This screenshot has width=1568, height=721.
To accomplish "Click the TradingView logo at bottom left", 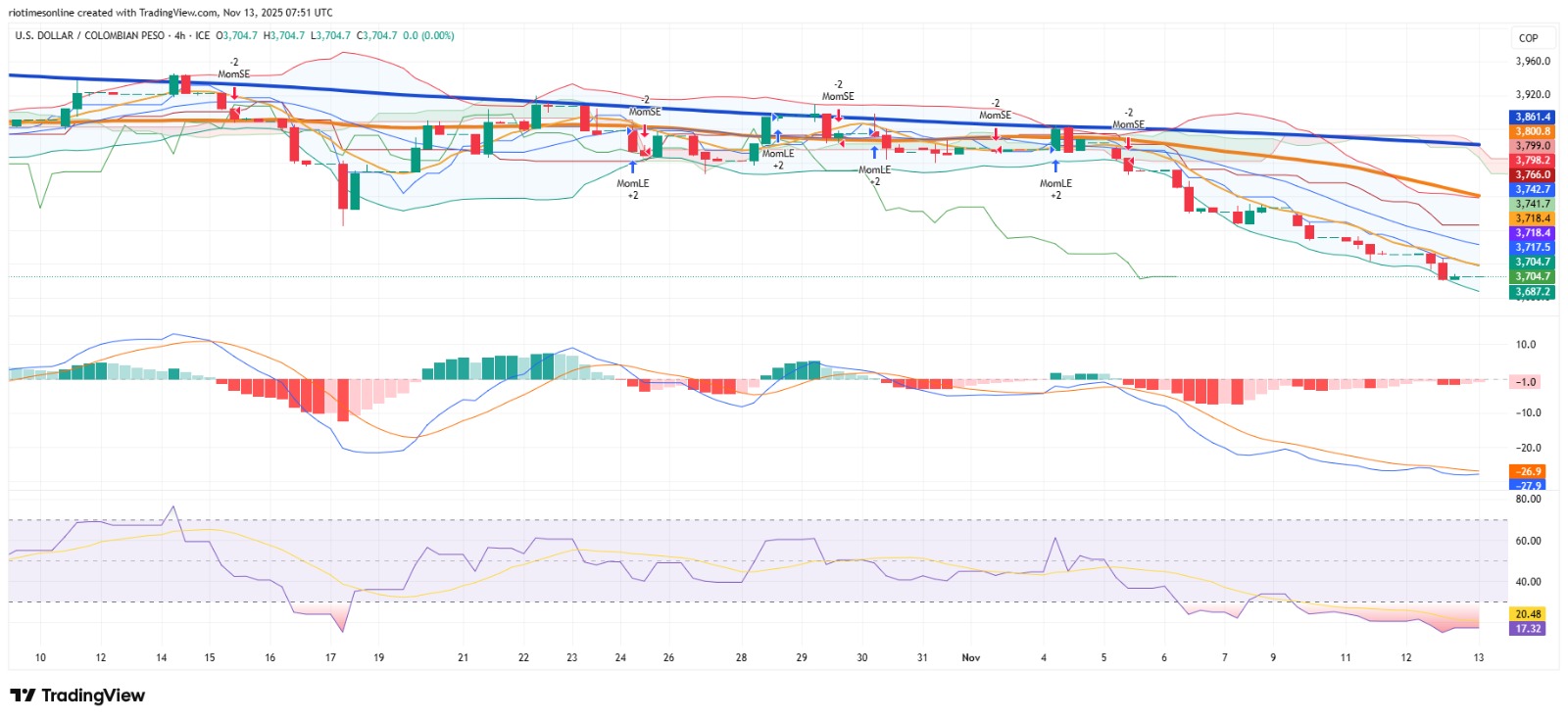I will click(77, 696).
